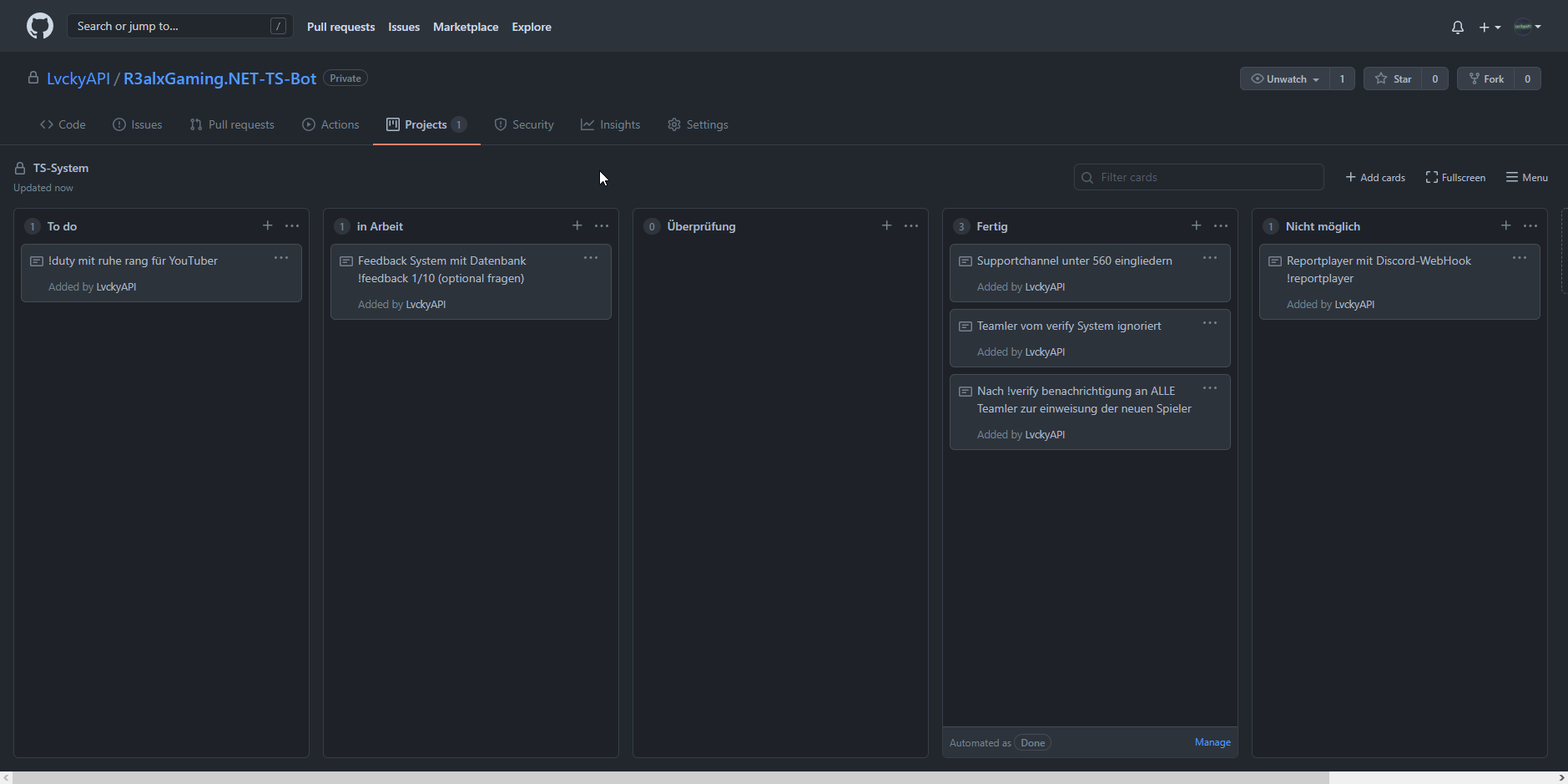Star this repository
1568x784 pixels.
[1393, 78]
